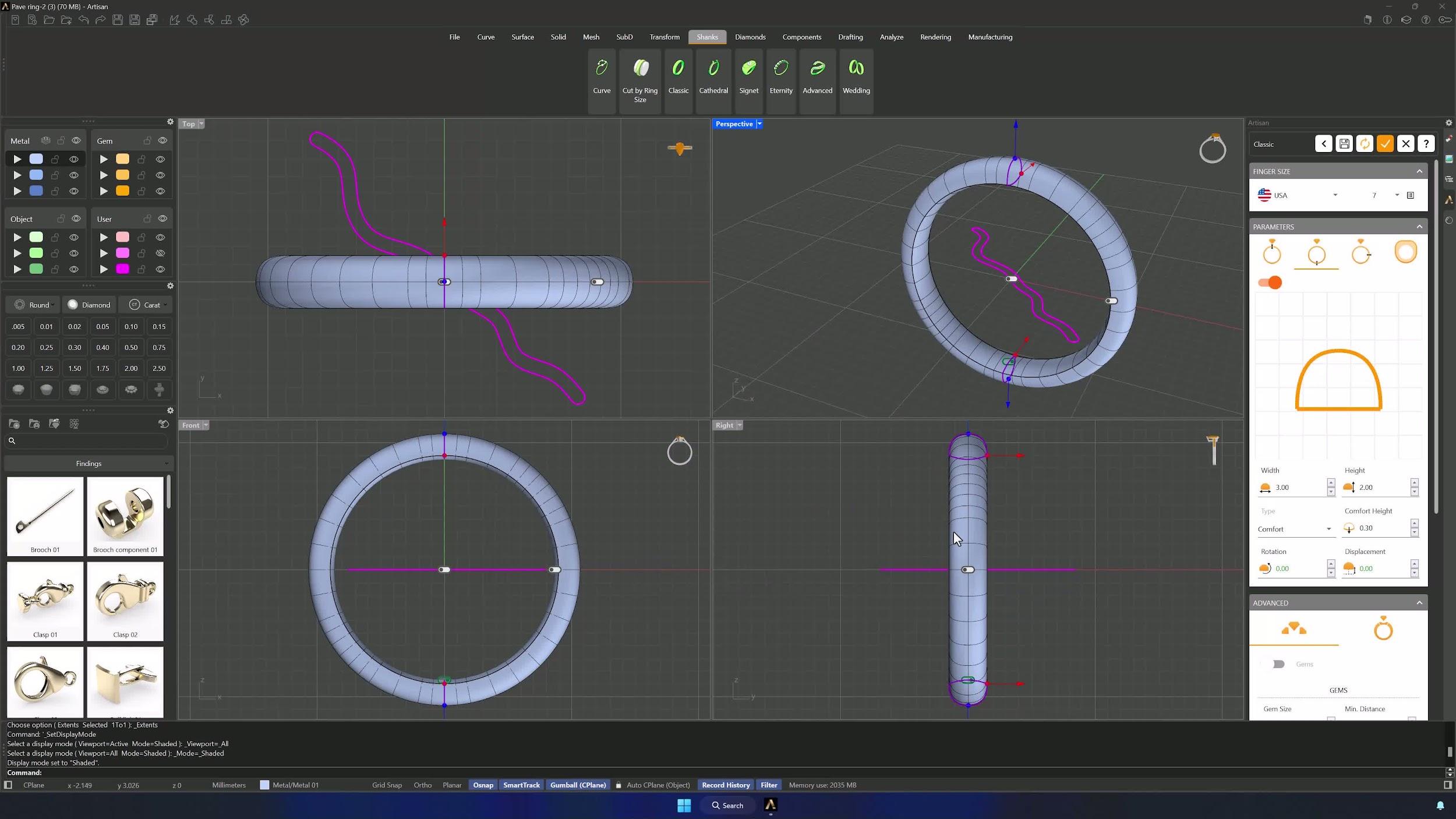Show the hidden User layer second row
The height and width of the screenshot is (819, 1456).
(x=160, y=253)
